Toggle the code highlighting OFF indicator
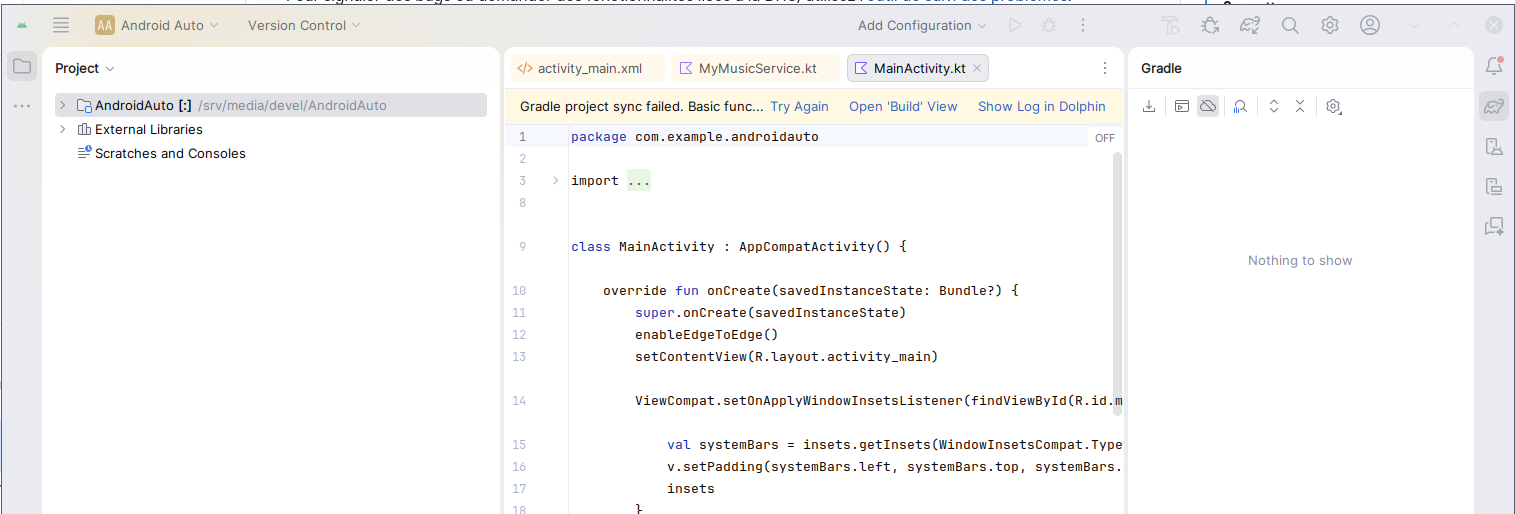 (x=1104, y=138)
